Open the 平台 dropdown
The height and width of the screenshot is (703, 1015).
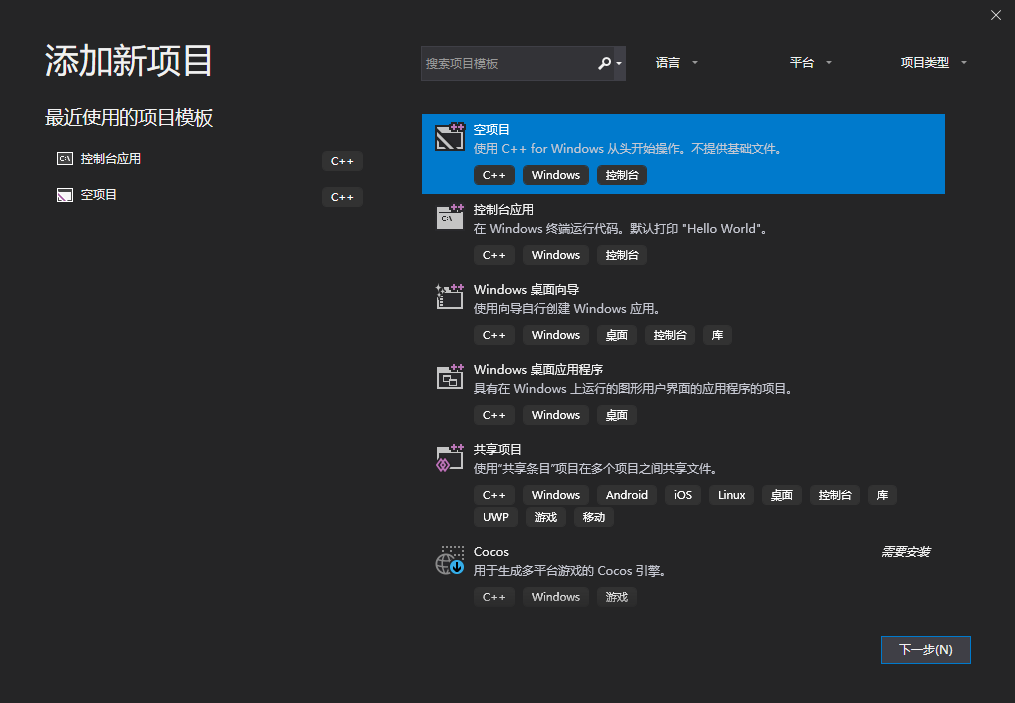[x=808, y=62]
